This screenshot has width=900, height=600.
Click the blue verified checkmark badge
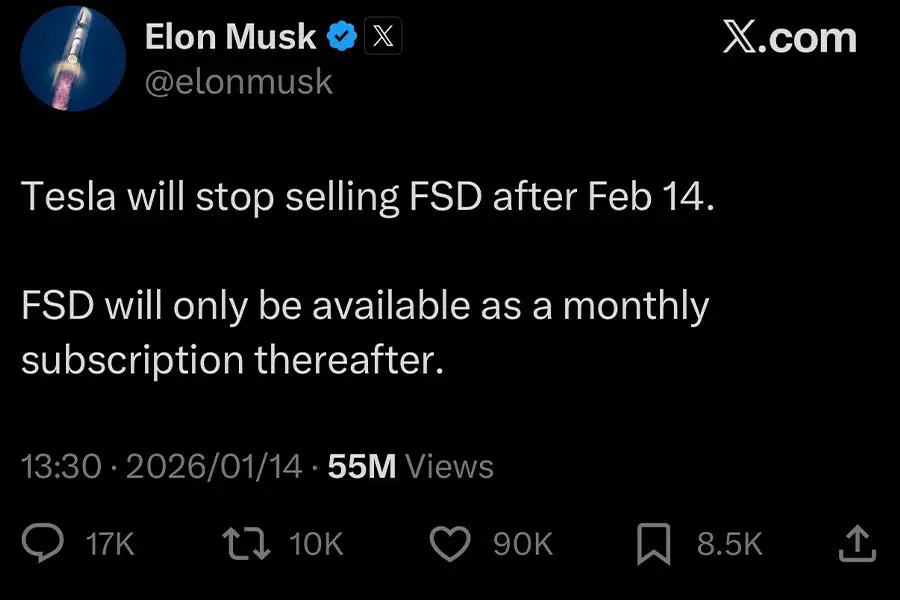pyautogui.click(x=343, y=38)
